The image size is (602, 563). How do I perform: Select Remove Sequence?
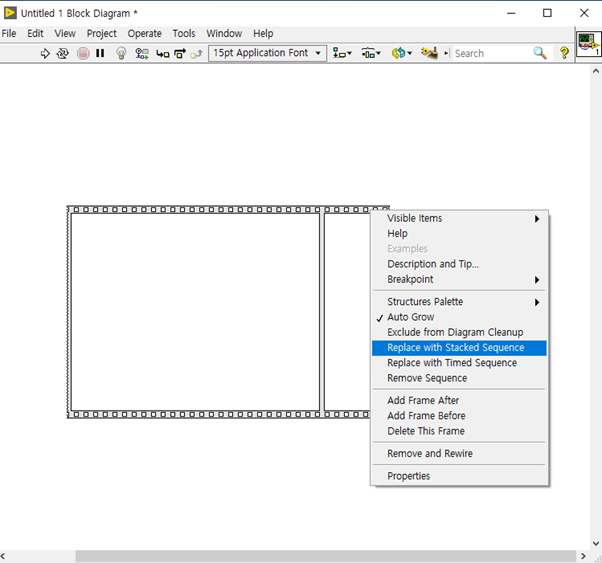[x=459, y=378]
